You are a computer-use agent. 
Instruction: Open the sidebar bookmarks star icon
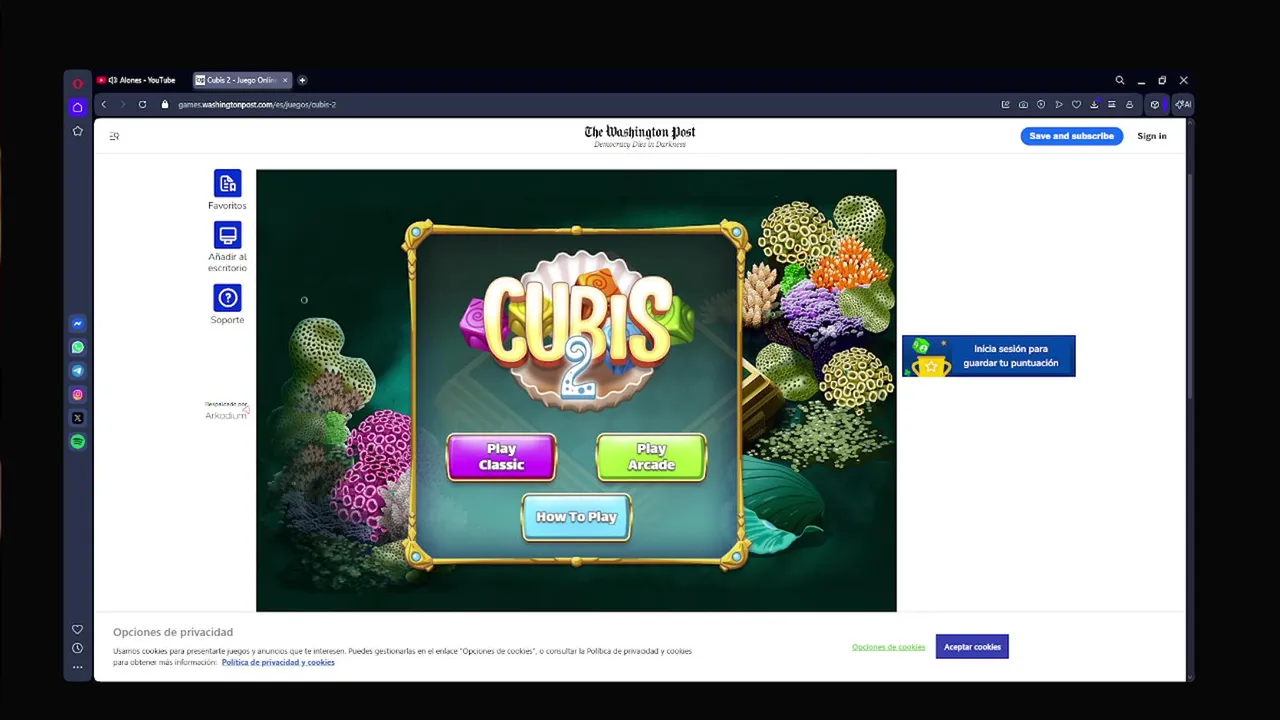(77, 131)
